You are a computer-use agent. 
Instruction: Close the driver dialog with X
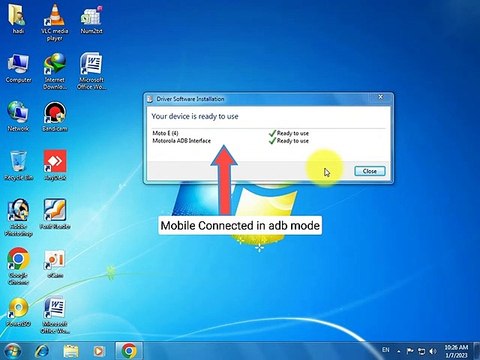[380, 97]
